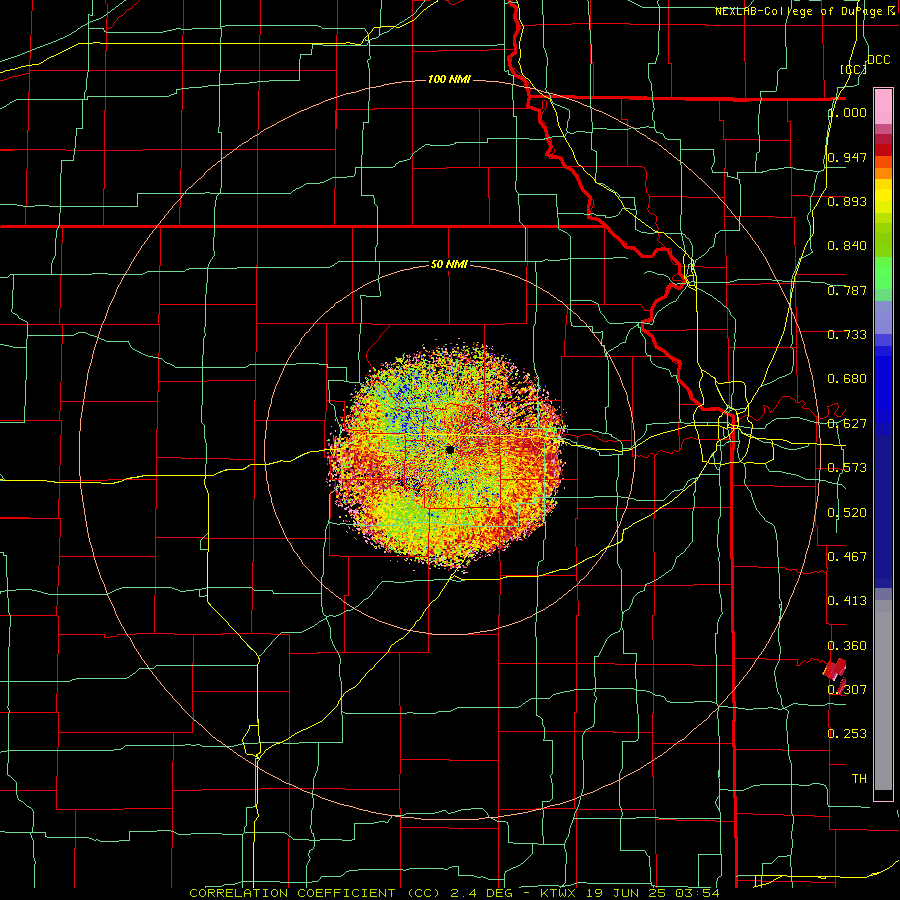Click the 0.787 value on the color scale
Screen dimensions: 900x900
(847, 290)
